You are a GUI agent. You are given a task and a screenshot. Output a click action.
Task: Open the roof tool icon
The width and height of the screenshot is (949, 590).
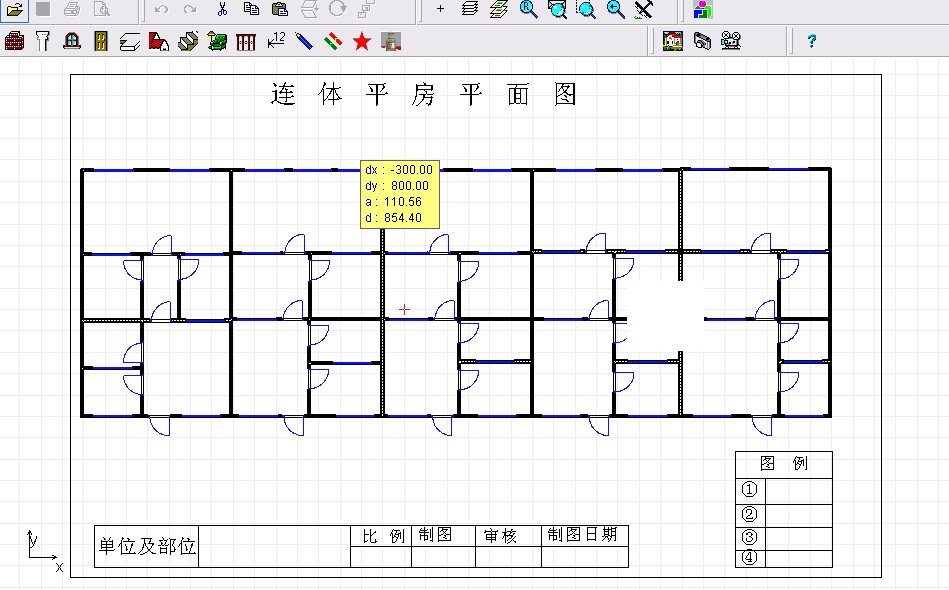pos(159,41)
